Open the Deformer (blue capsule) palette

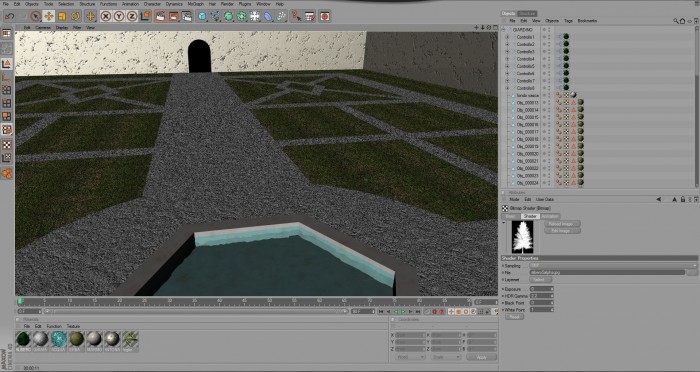[x=268, y=17]
